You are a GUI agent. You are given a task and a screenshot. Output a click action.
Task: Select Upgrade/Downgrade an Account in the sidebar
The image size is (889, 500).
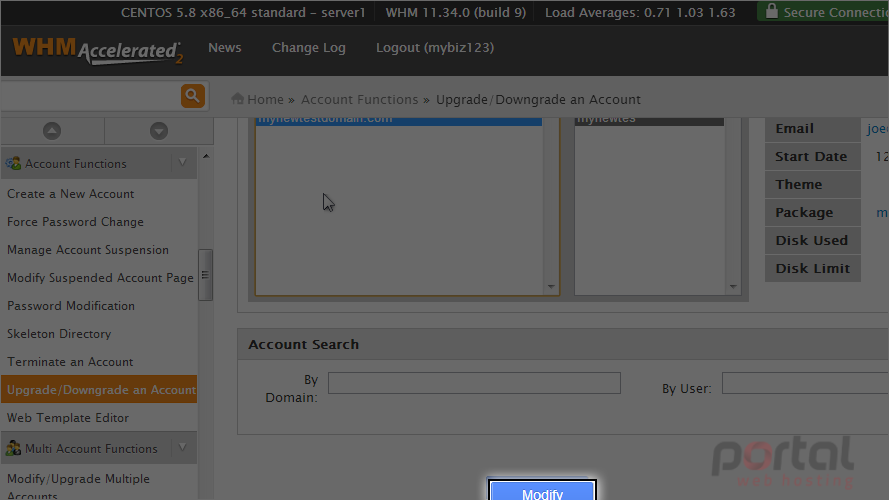tap(99, 389)
